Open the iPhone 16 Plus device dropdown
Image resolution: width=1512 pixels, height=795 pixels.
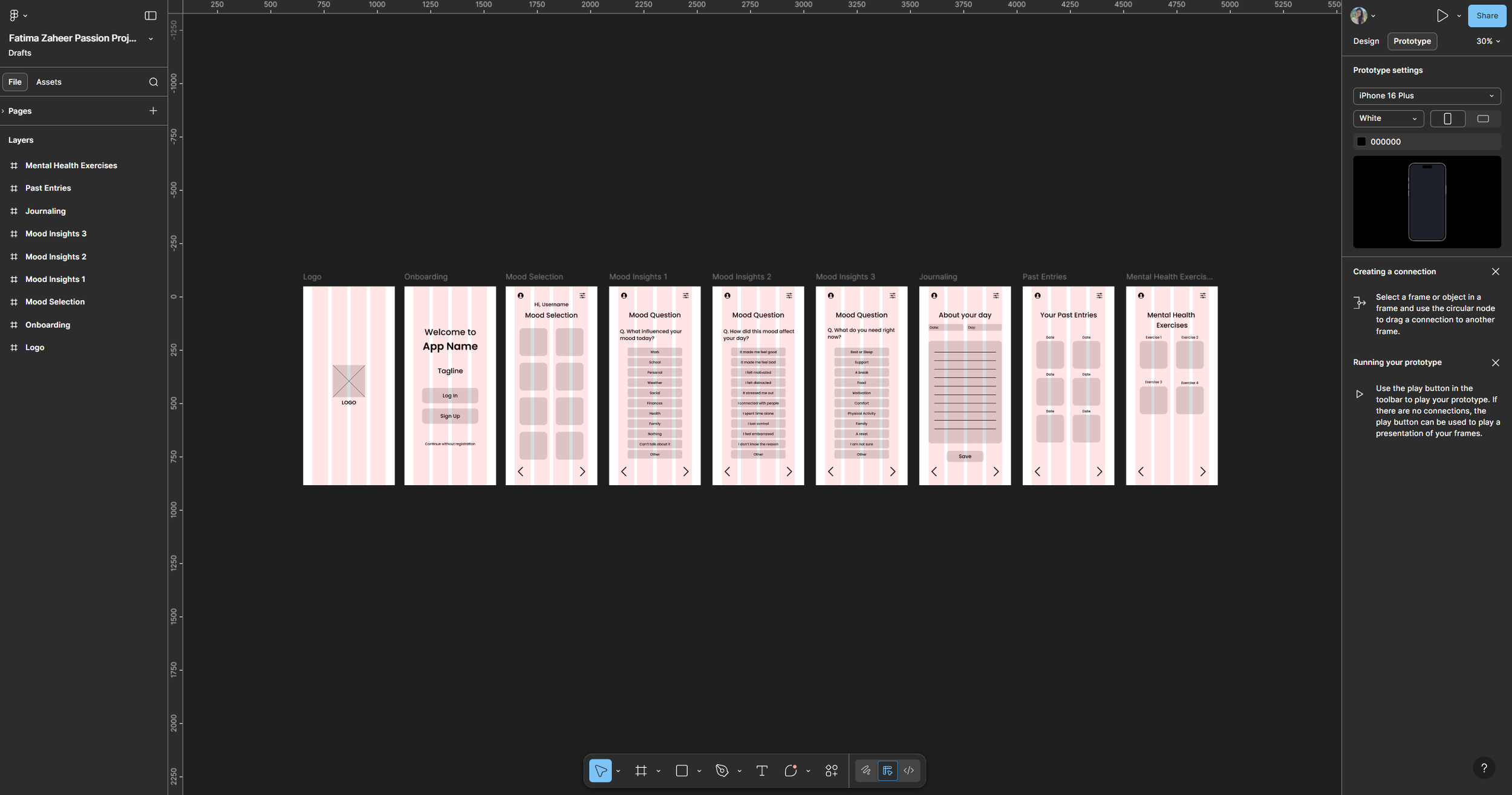click(1426, 96)
